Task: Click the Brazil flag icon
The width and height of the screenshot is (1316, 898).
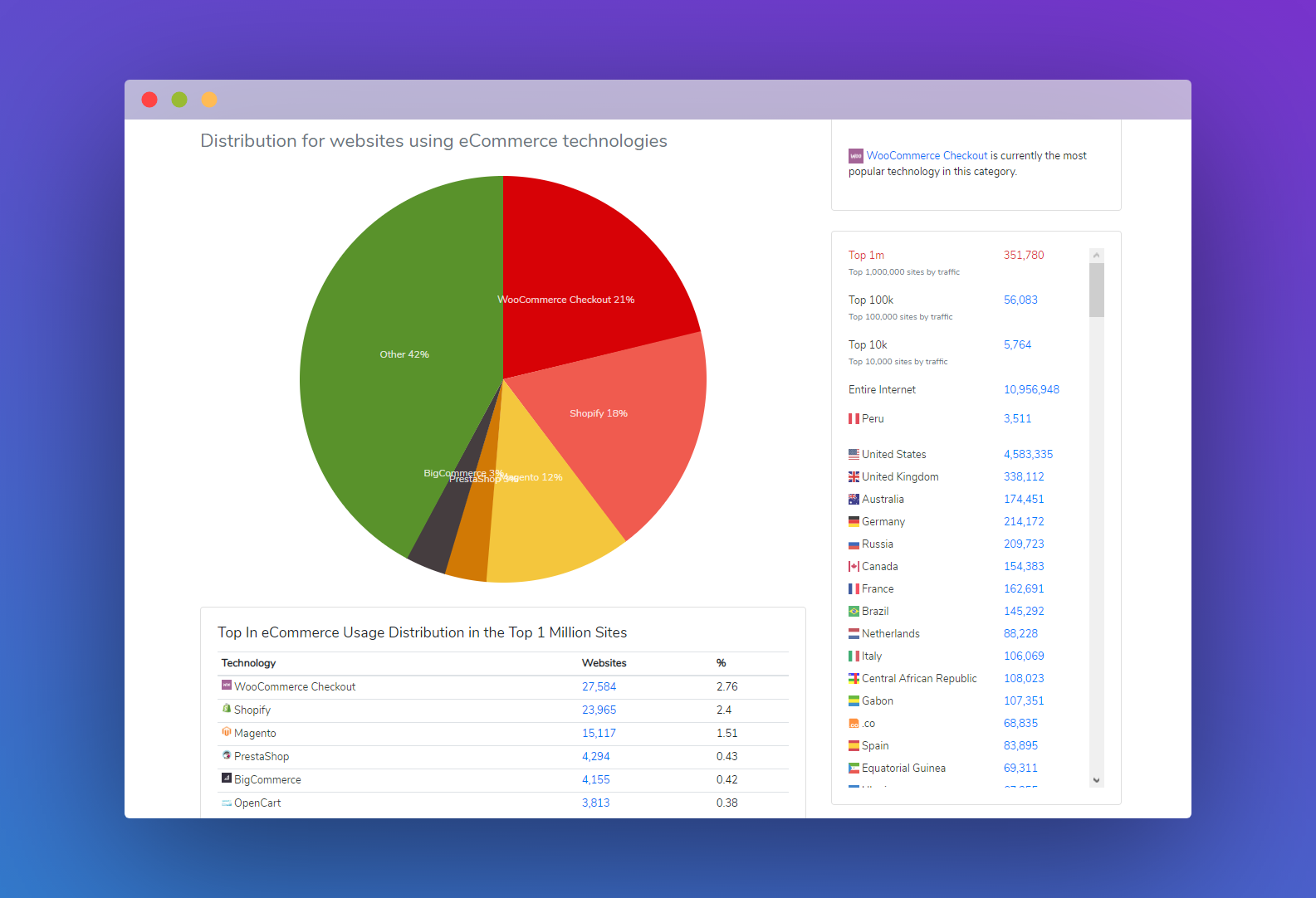Action: [854, 612]
